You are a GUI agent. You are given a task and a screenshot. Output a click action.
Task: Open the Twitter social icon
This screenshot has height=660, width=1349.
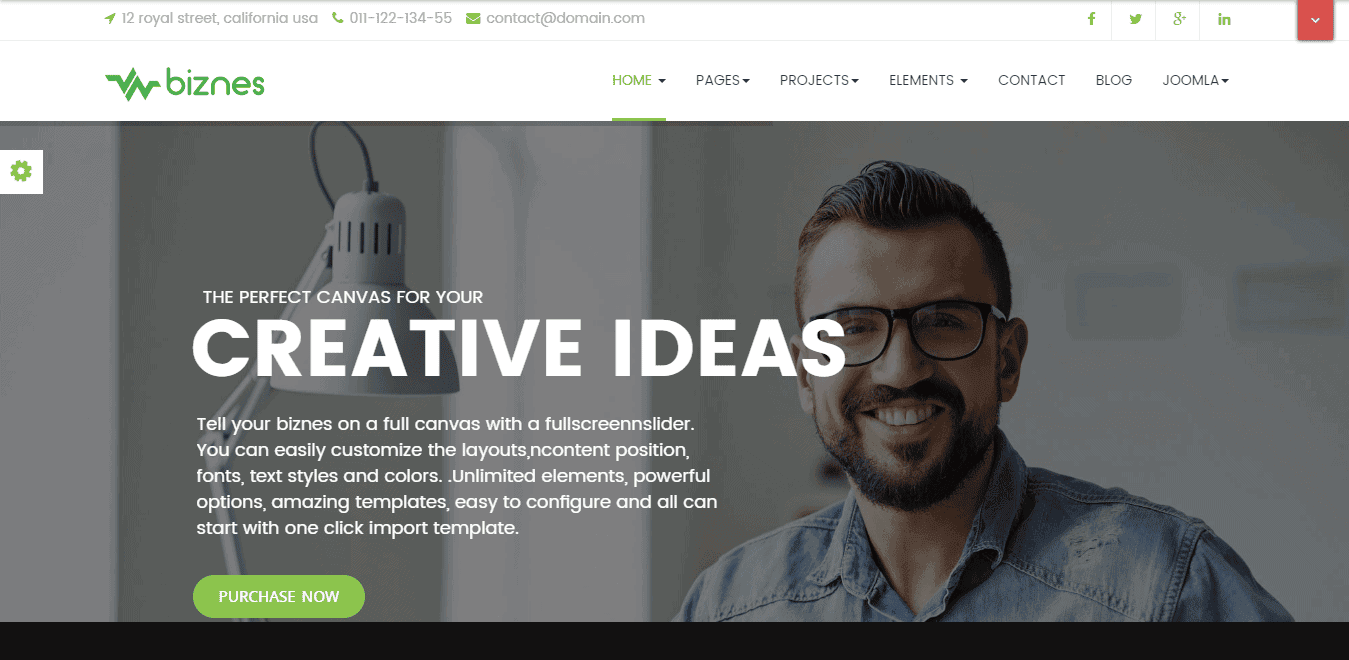[x=1135, y=19]
